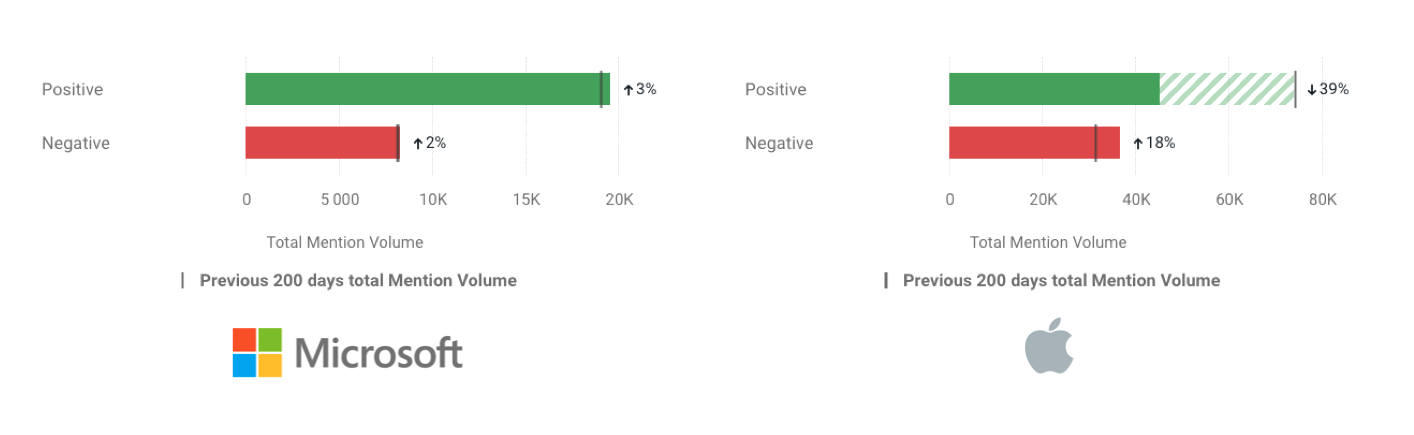Click the 10K tick on Microsoft axis
The width and height of the screenshot is (1414, 435).
click(433, 200)
